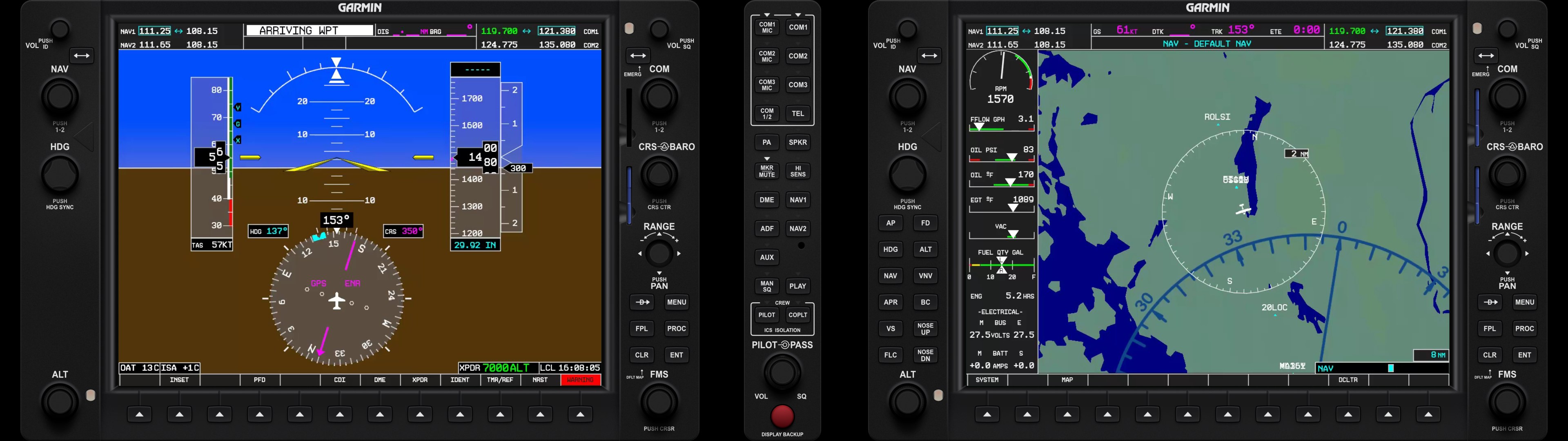Click the ROLSI waypoint on the map
1568x441 pixels.
point(1217,118)
